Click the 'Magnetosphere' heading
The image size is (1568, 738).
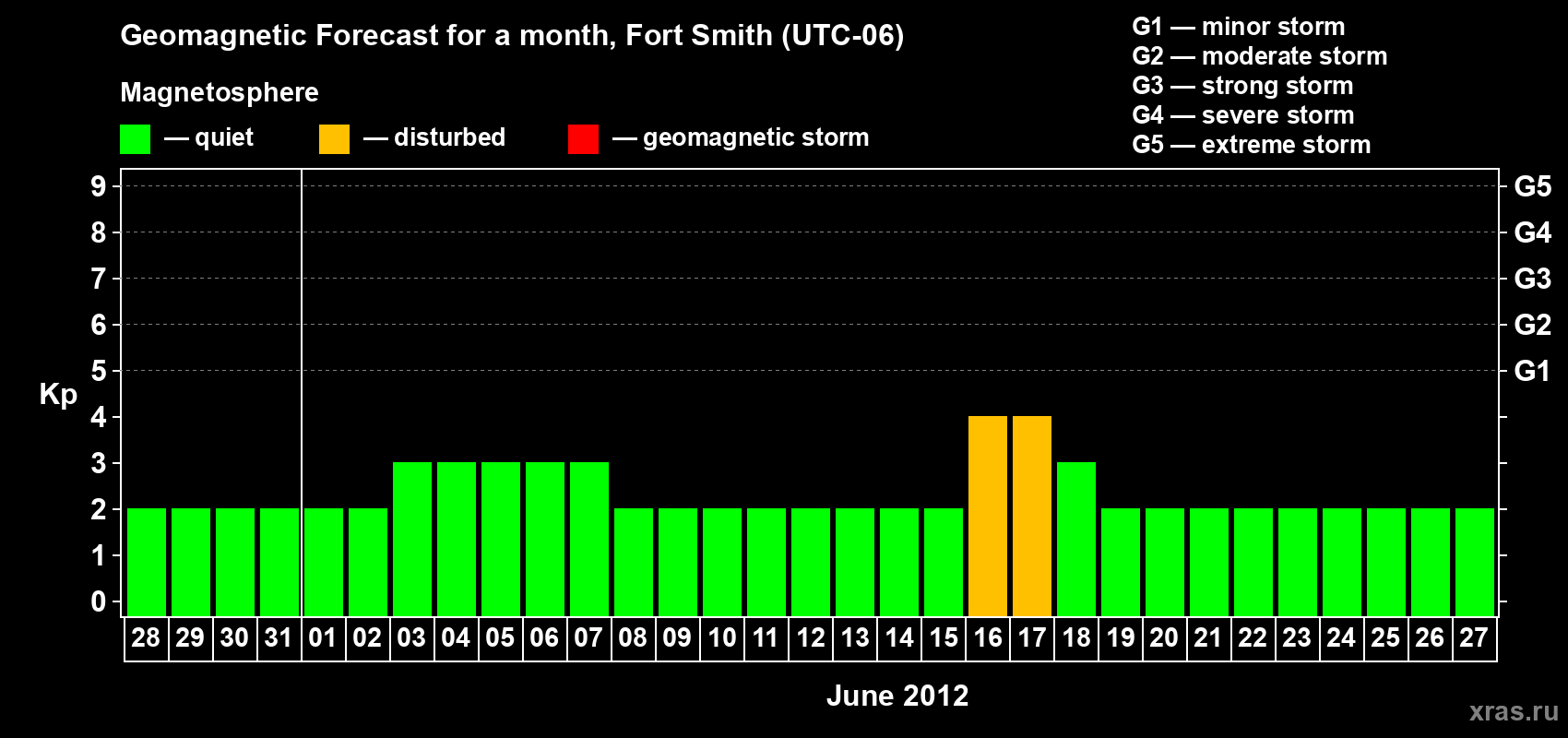point(220,92)
